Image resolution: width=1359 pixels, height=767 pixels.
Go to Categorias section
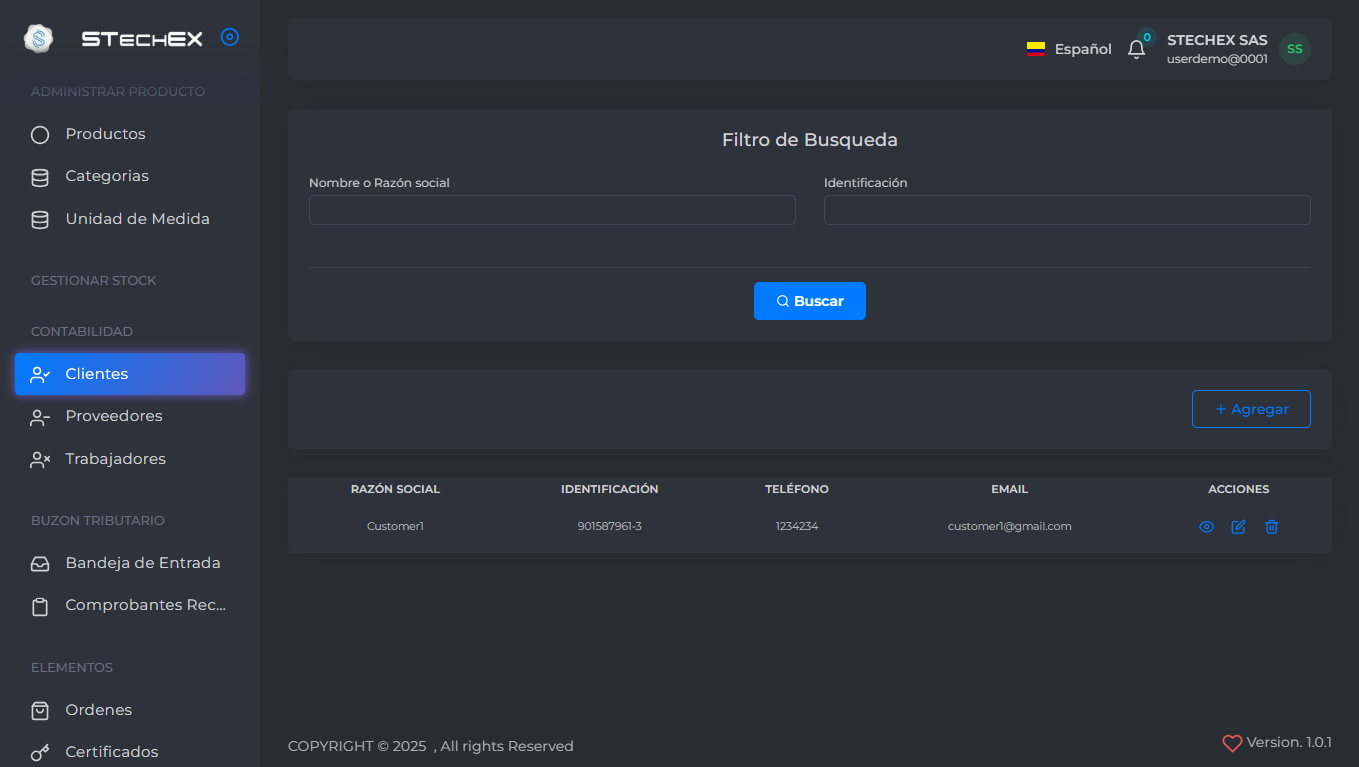(x=107, y=176)
